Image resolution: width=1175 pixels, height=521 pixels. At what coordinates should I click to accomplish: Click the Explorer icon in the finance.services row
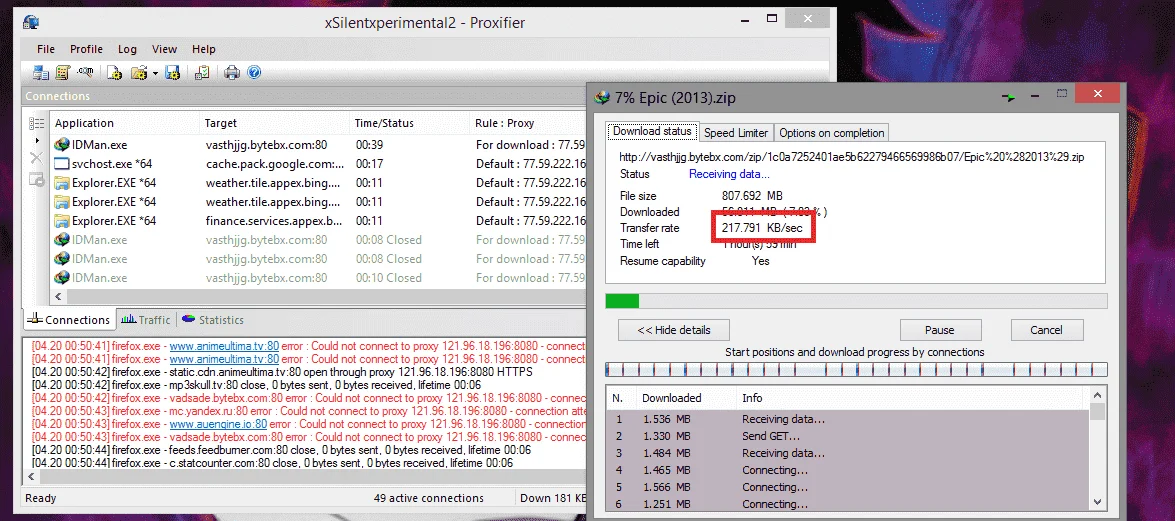[x=61, y=221]
